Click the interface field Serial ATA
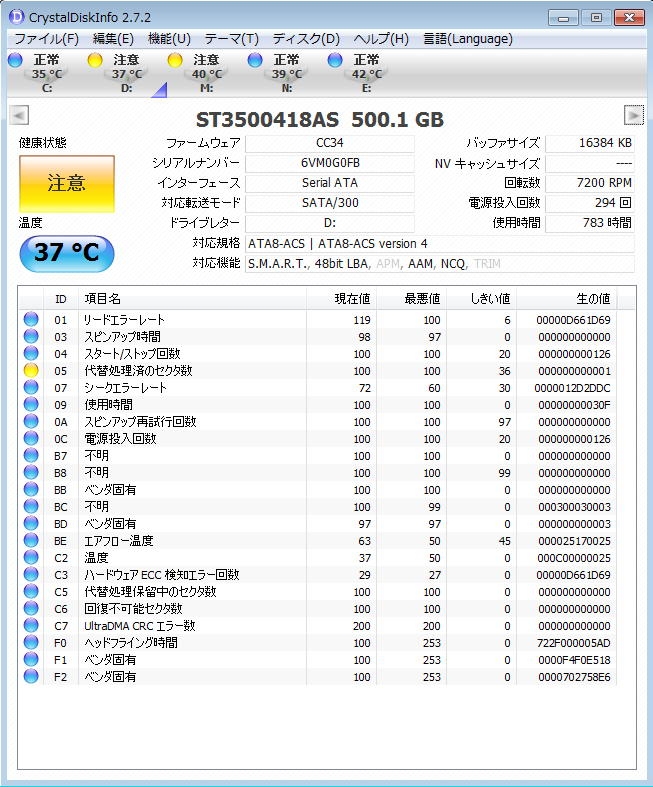This screenshot has height=787, width=653. pos(330,183)
